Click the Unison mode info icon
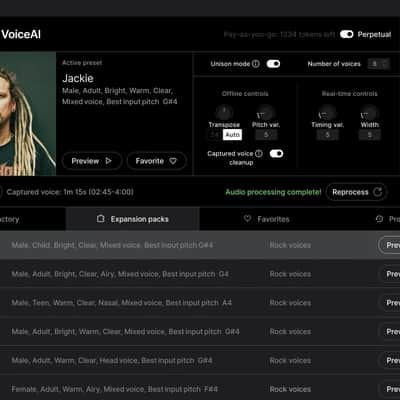This screenshot has height=400, width=400. point(256,64)
